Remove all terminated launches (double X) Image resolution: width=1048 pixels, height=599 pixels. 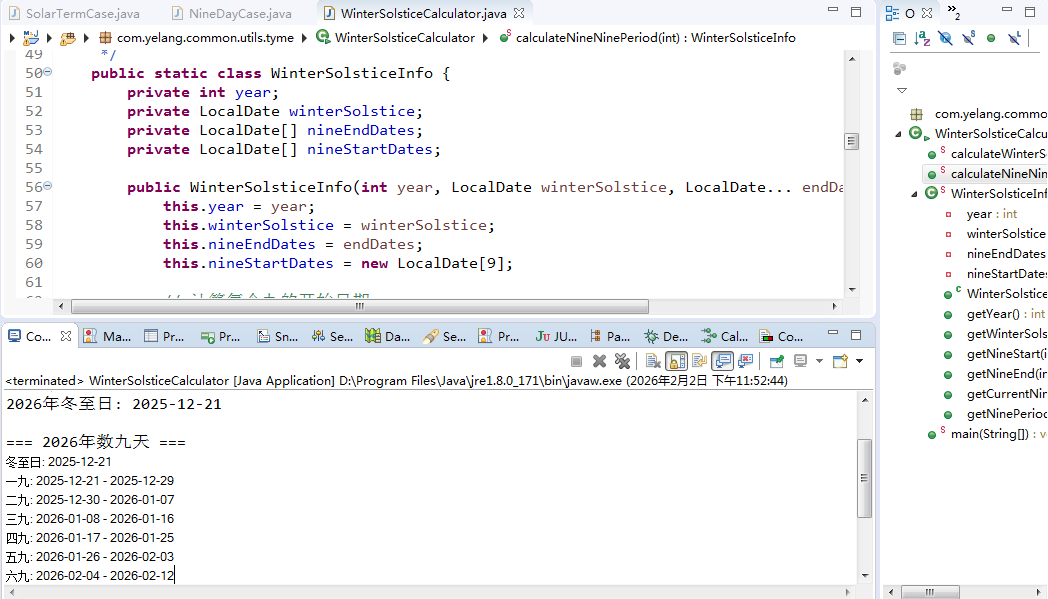click(x=622, y=362)
